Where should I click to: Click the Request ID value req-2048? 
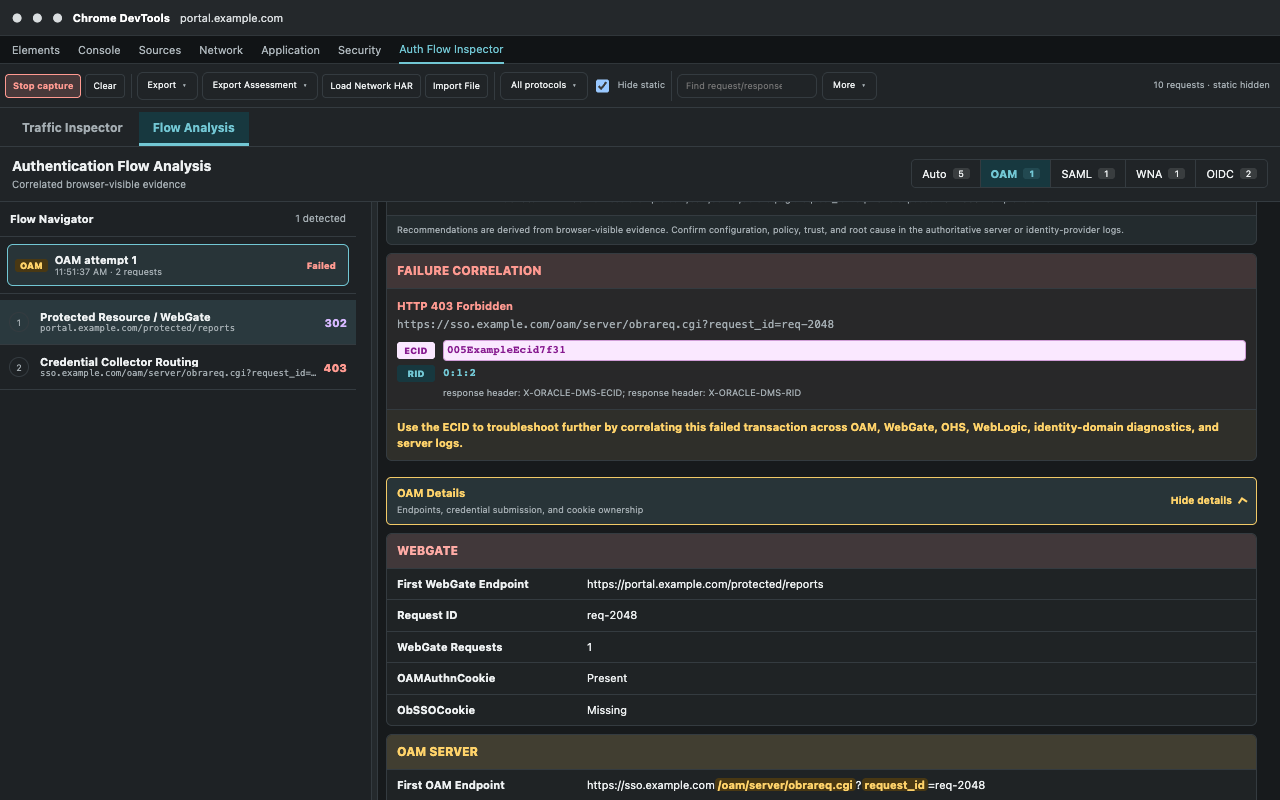click(612, 615)
